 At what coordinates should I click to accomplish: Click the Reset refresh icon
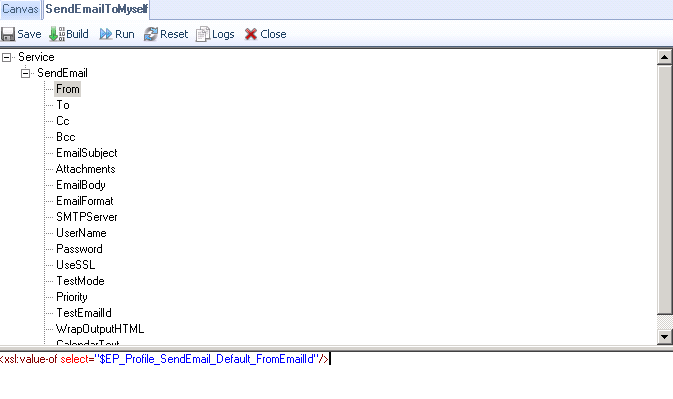[151, 34]
